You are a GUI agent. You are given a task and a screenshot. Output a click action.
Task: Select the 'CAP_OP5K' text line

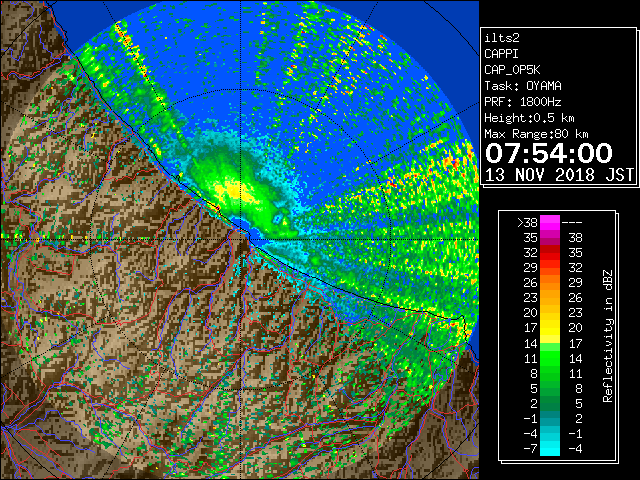click(x=512, y=70)
